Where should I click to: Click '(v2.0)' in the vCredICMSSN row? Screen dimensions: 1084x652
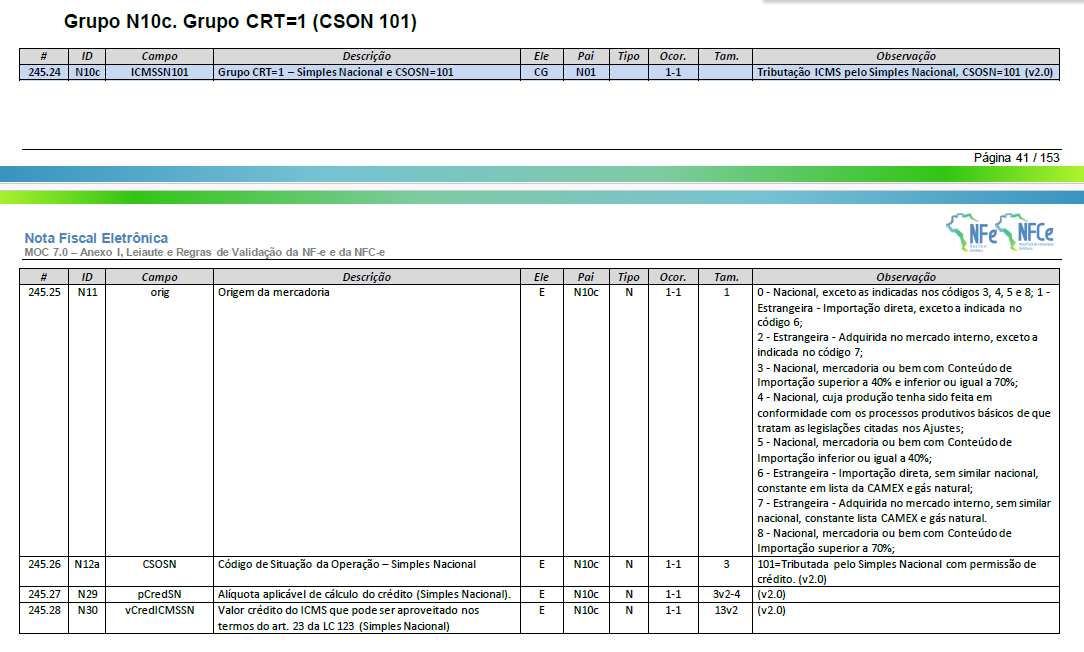pos(772,611)
